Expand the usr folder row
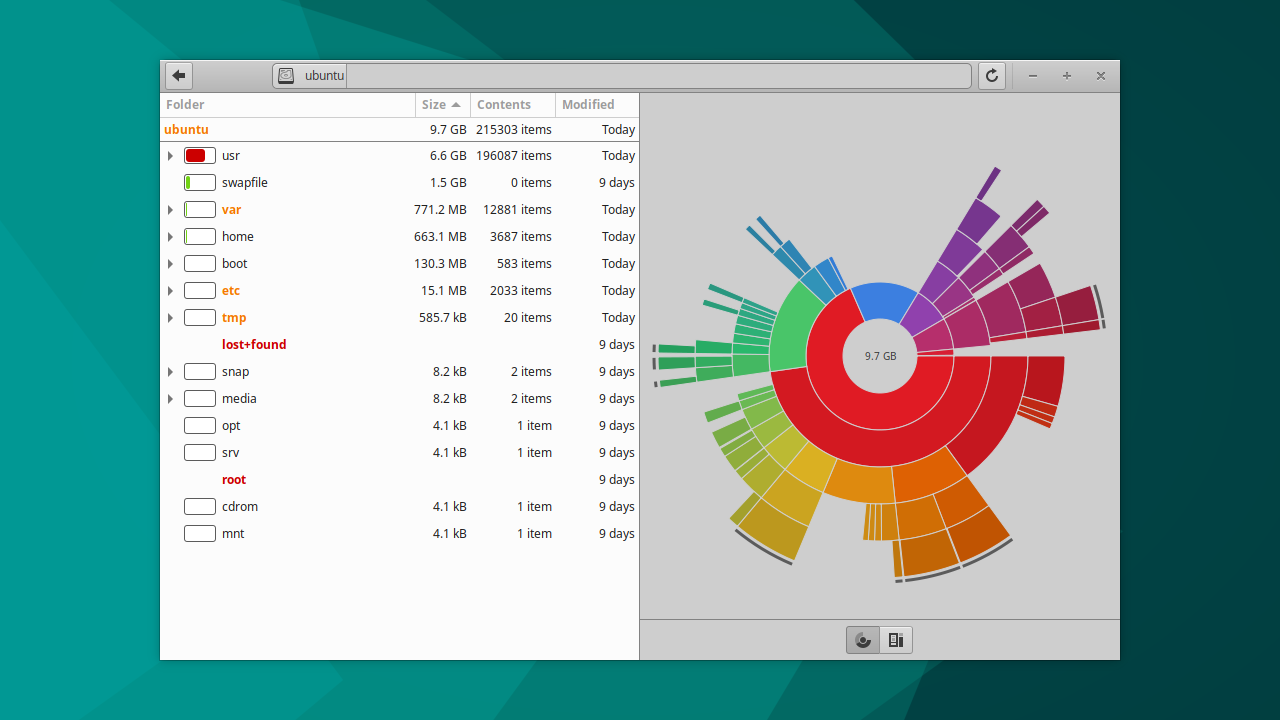Image resolution: width=1280 pixels, height=720 pixels. point(170,155)
